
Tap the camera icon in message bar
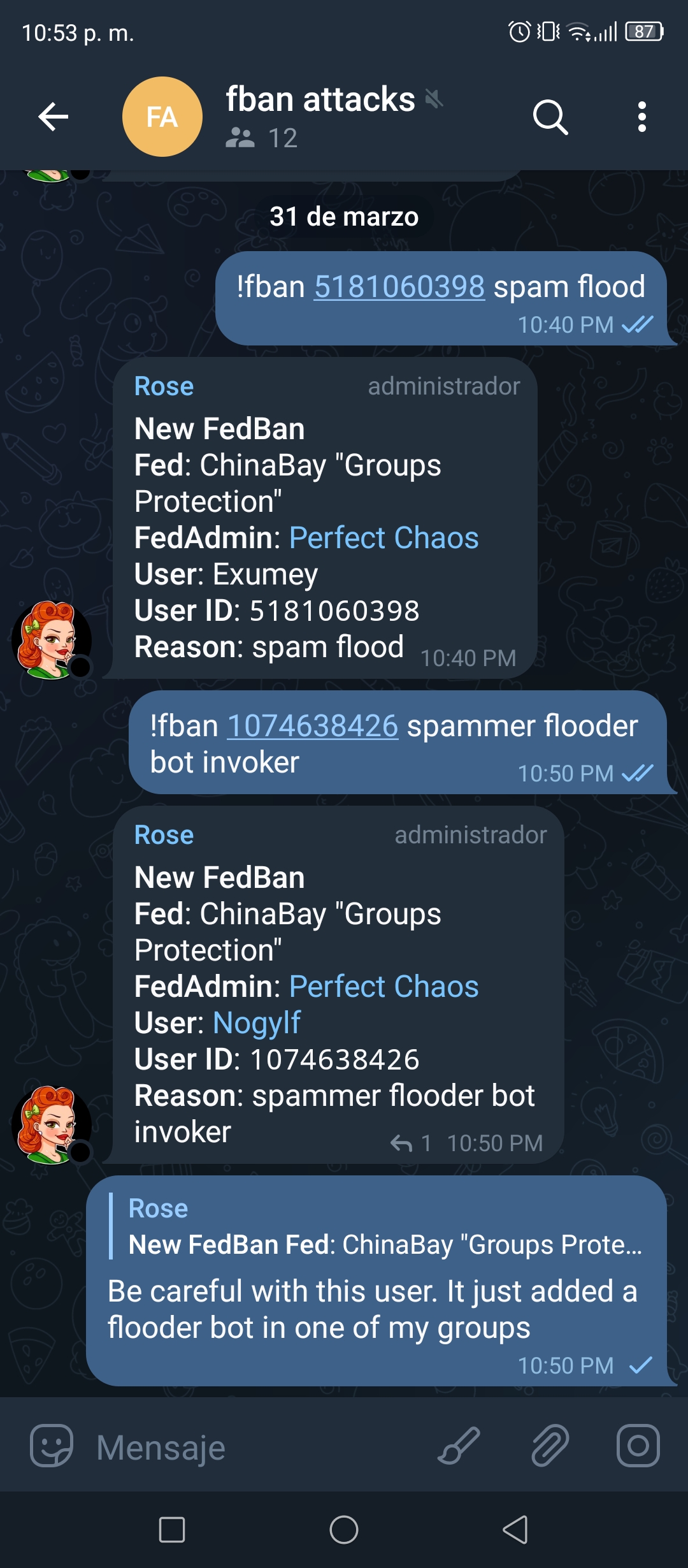638,1446
